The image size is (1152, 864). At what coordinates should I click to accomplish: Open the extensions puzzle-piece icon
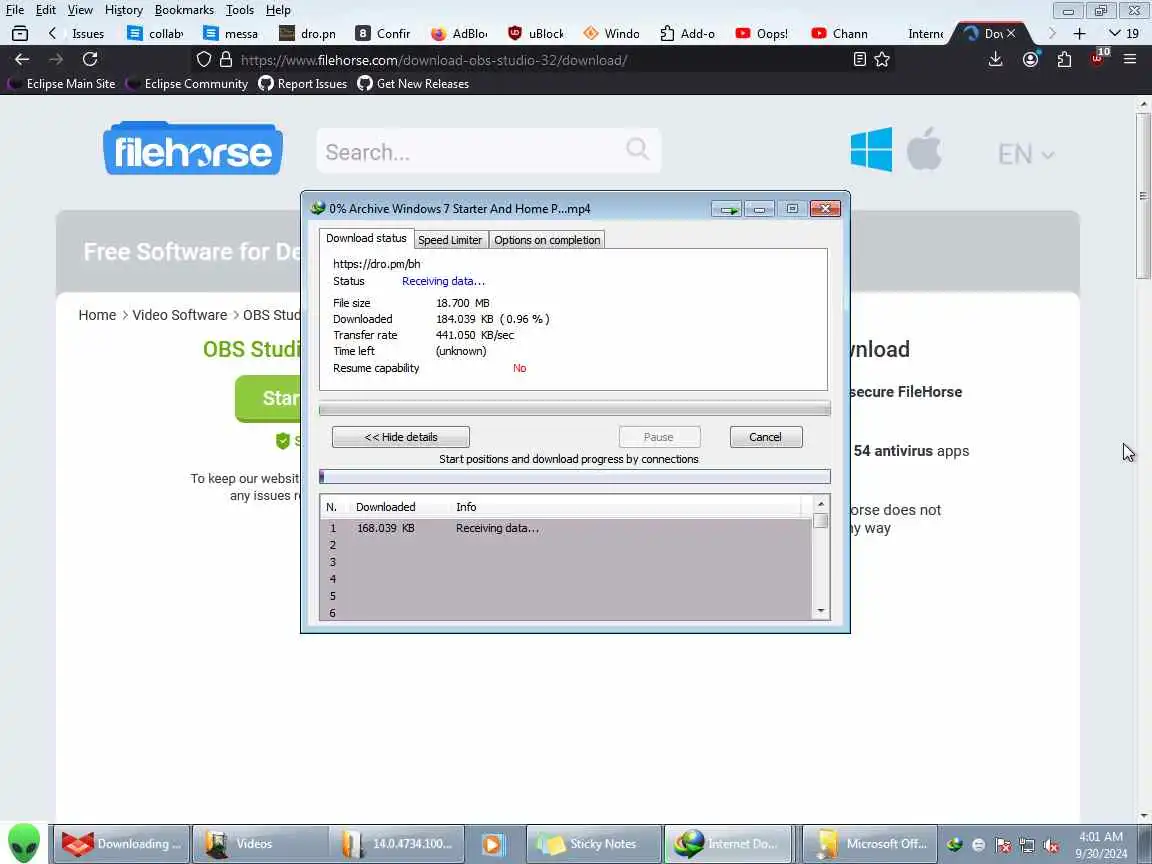1065,60
